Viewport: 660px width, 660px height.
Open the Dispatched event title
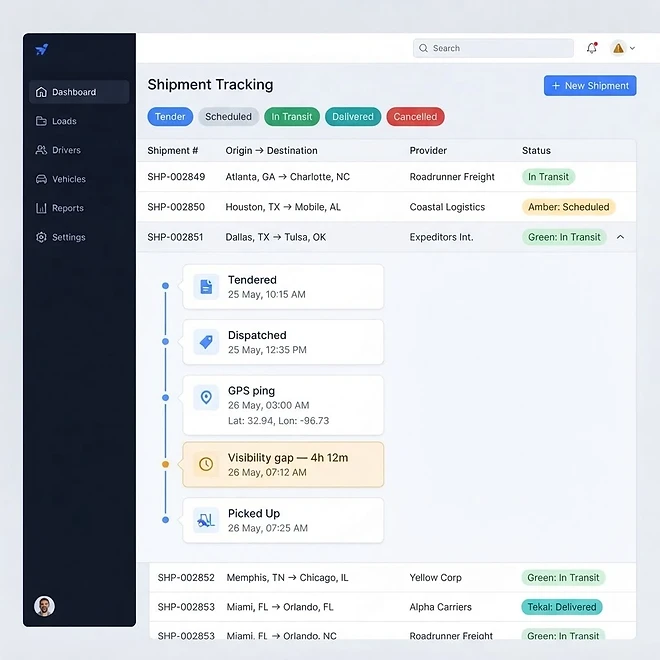[x=257, y=335]
